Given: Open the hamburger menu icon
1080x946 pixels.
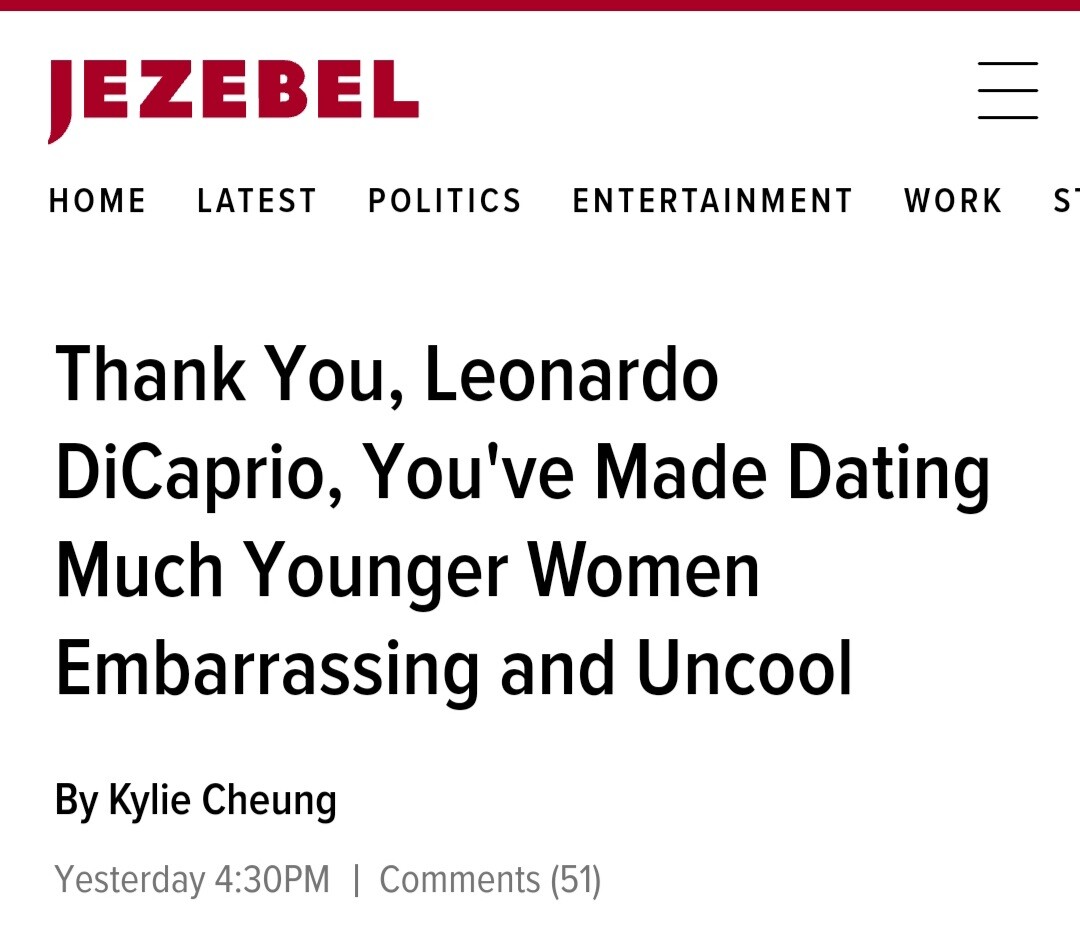Looking at the screenshot, I should click(x=1008, y=90).
